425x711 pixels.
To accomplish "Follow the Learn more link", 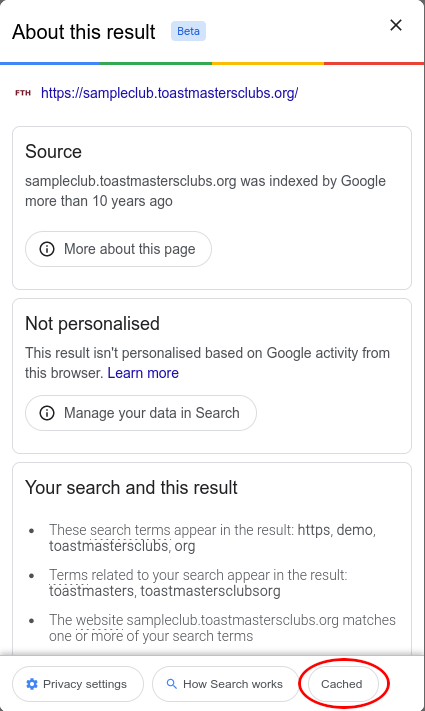I will point(143,373).
